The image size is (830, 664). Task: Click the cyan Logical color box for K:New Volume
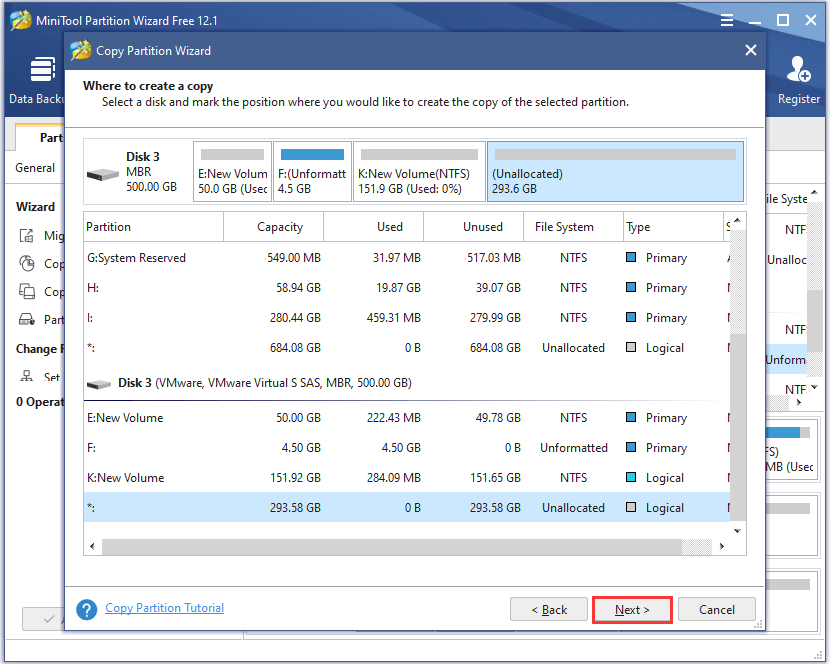(631, 477)
